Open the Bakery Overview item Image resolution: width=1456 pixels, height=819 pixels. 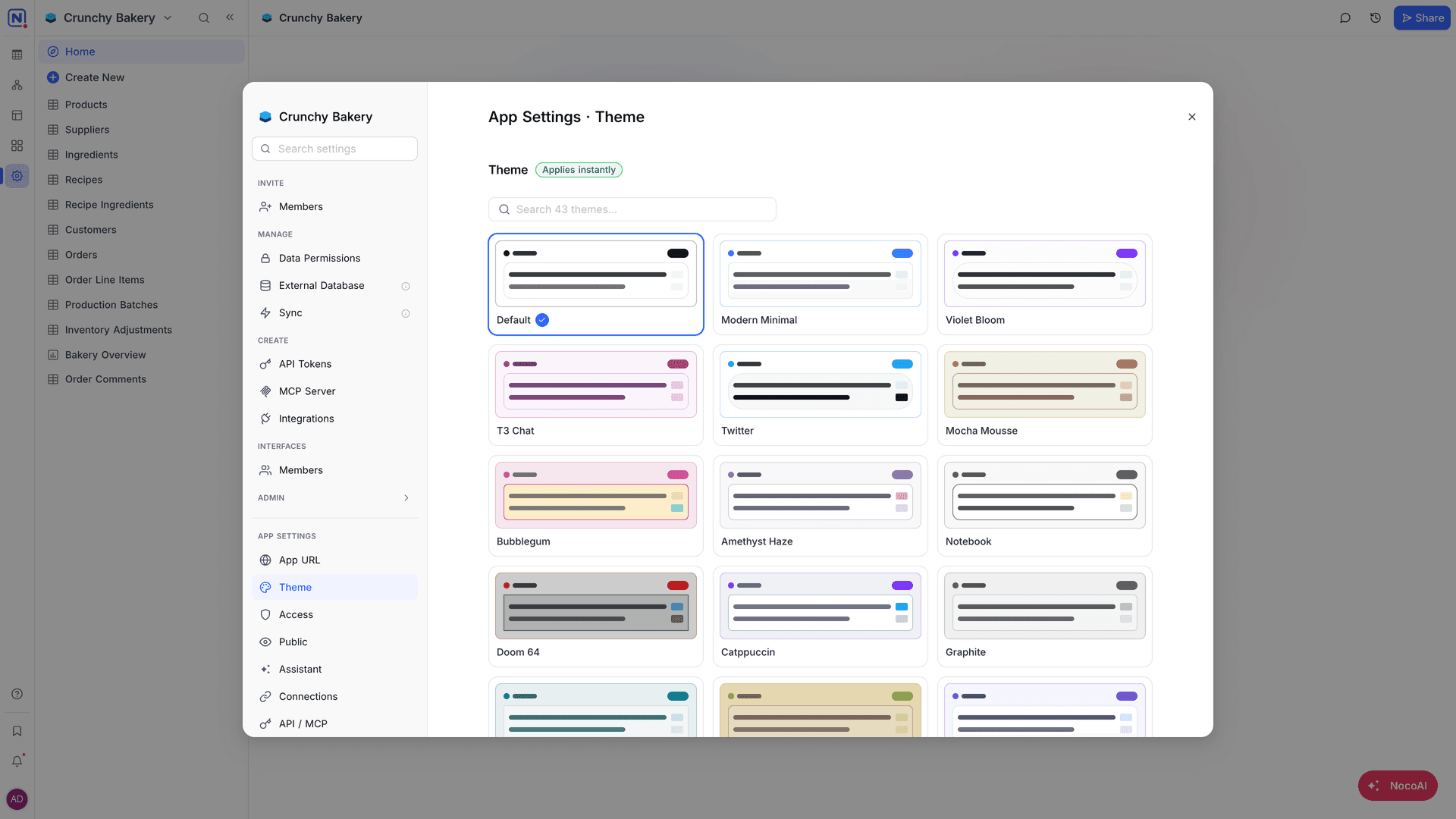pos(141,355)
